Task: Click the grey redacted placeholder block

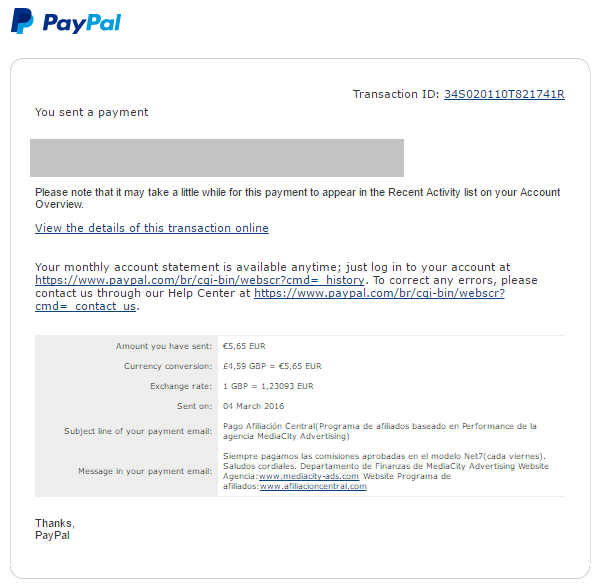Action: (x=217, y=158)
